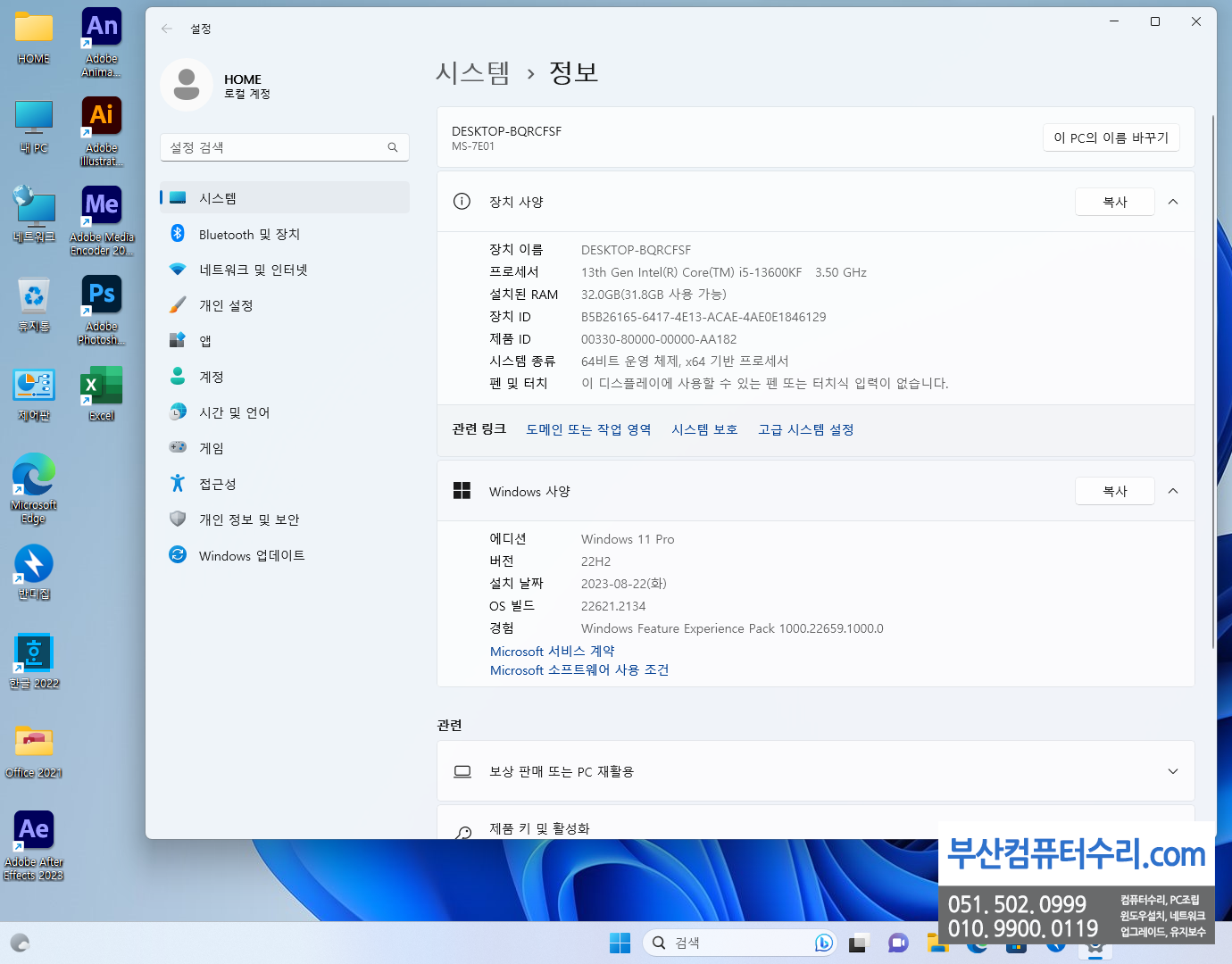This screenshot has height=964, width=1232.
Task: Open Microsoft Edge desktop shortcut
Action: coord(34,488)
